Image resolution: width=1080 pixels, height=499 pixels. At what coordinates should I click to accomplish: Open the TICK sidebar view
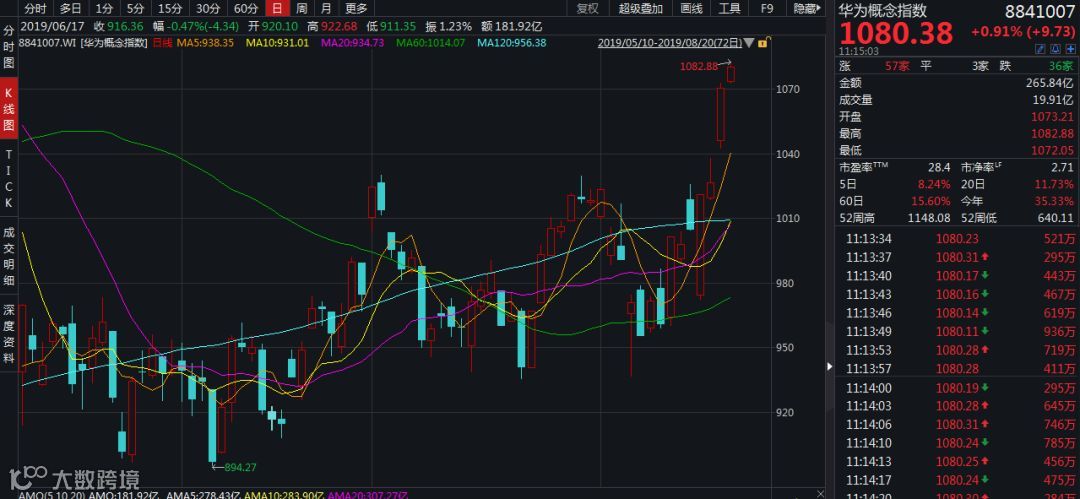pyautogui.click(x=9, y=177)
